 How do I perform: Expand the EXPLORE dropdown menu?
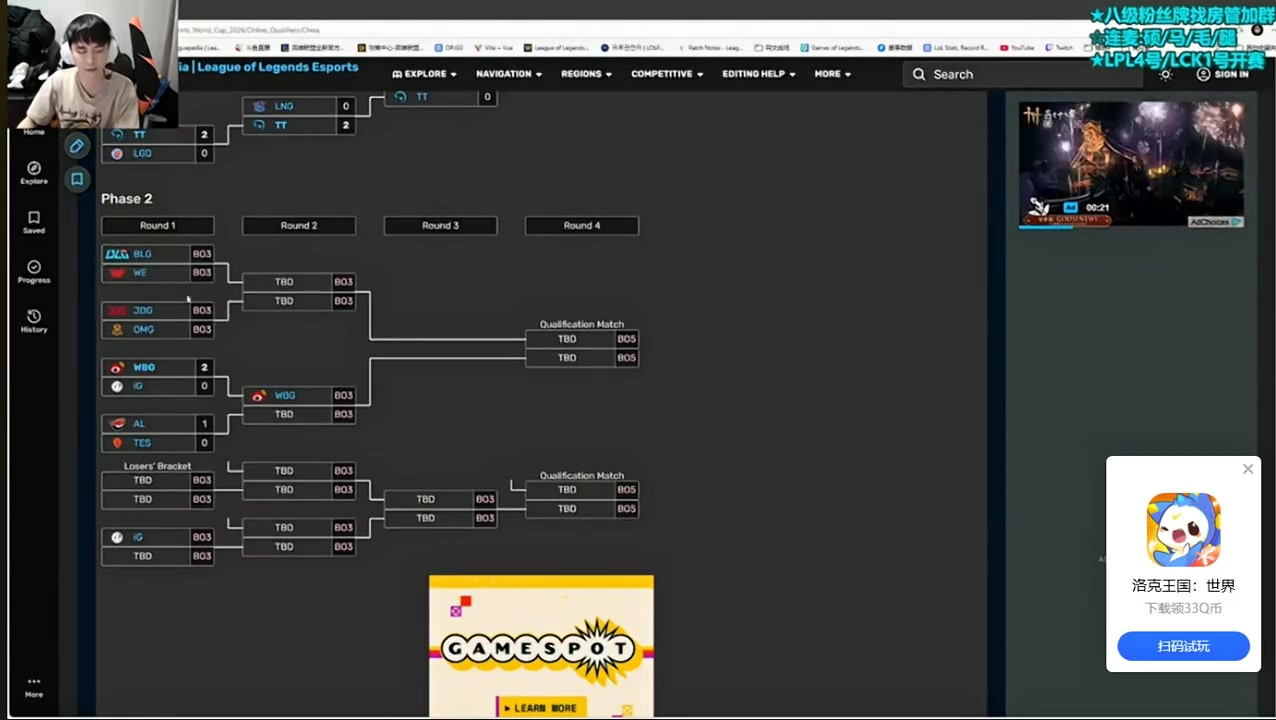(x=424, y=74)
